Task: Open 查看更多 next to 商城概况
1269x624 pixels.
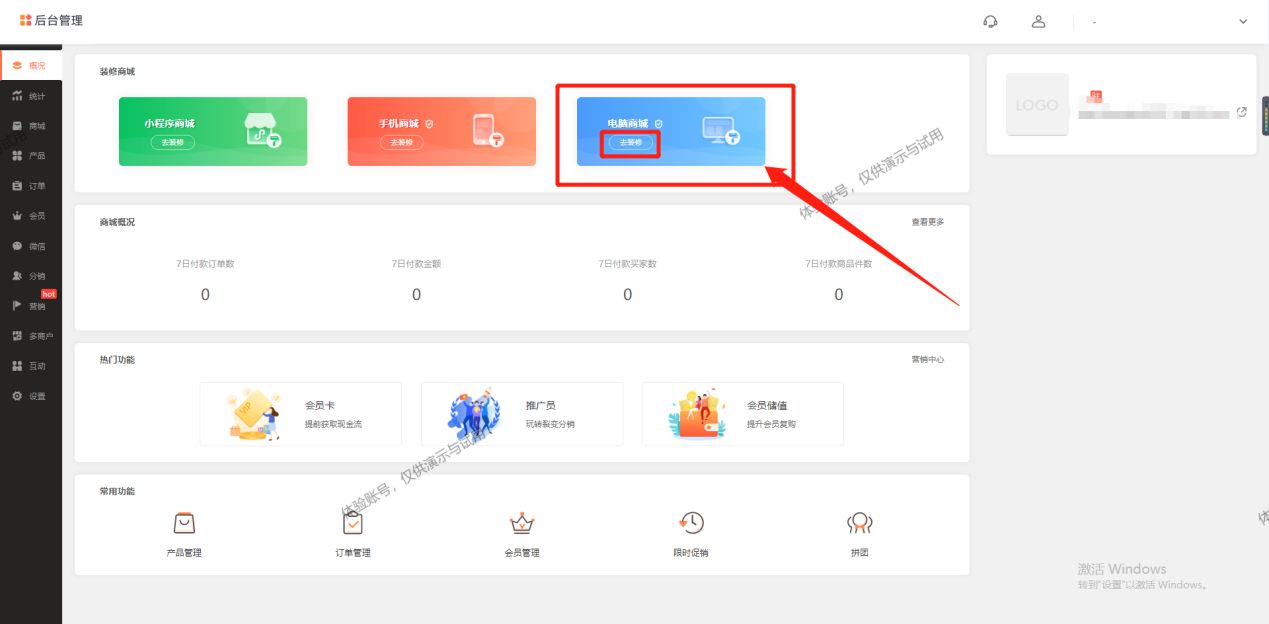Action: [929, 222]
